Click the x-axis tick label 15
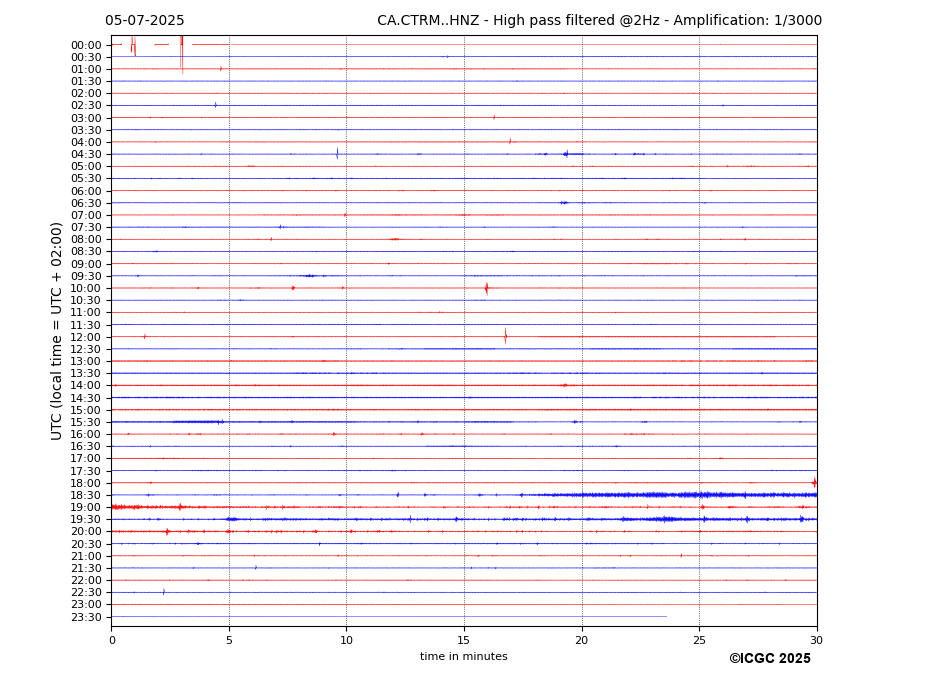Screen dimensions: 927x696 tap(464, 640)
